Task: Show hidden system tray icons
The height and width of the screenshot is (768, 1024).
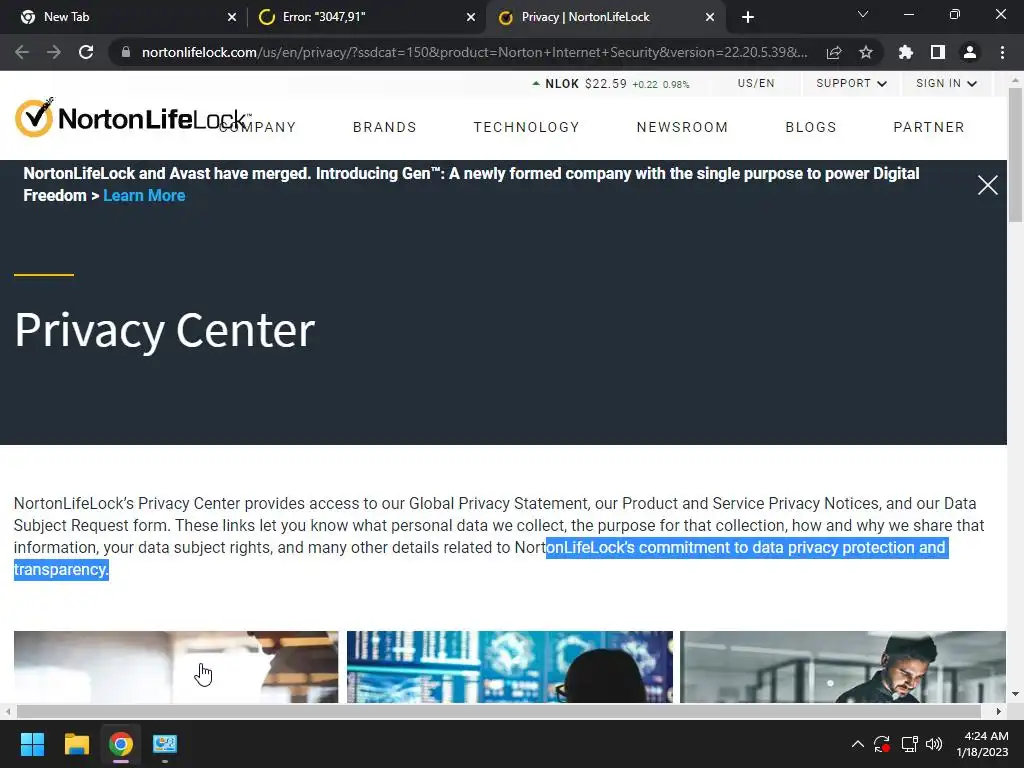Action: 857,744
